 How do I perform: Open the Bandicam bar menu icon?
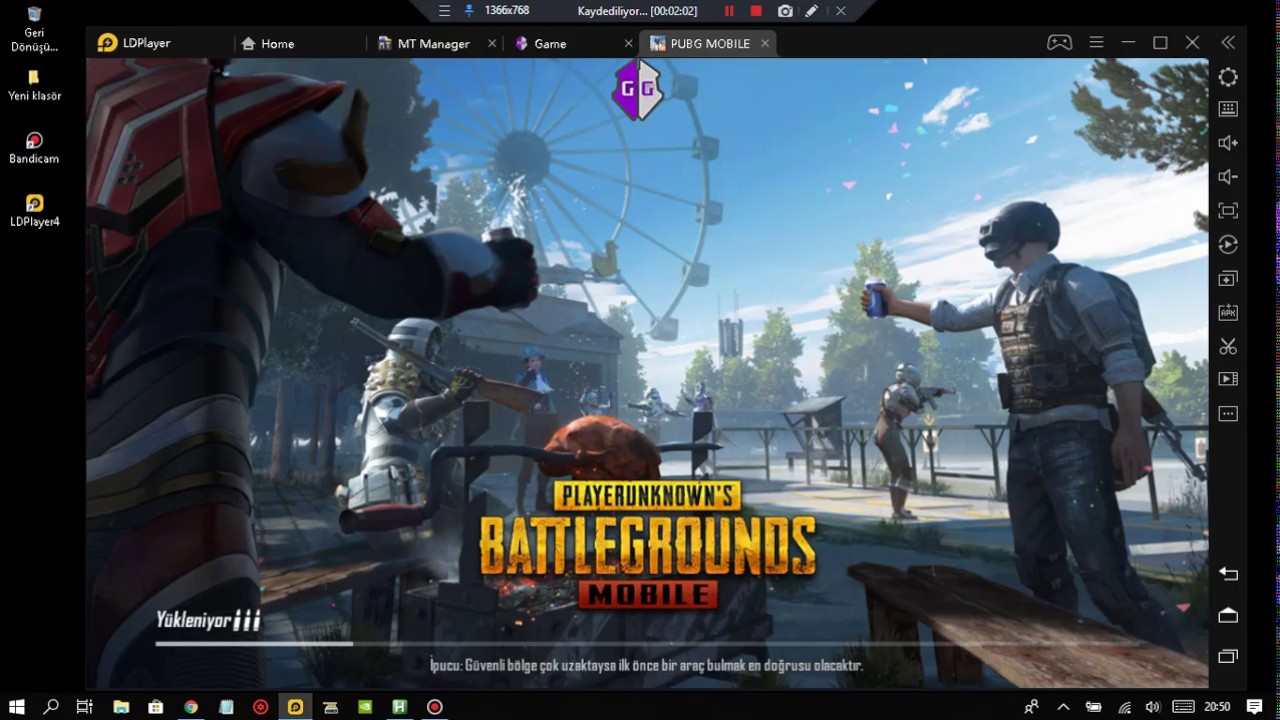click(445, 11)
